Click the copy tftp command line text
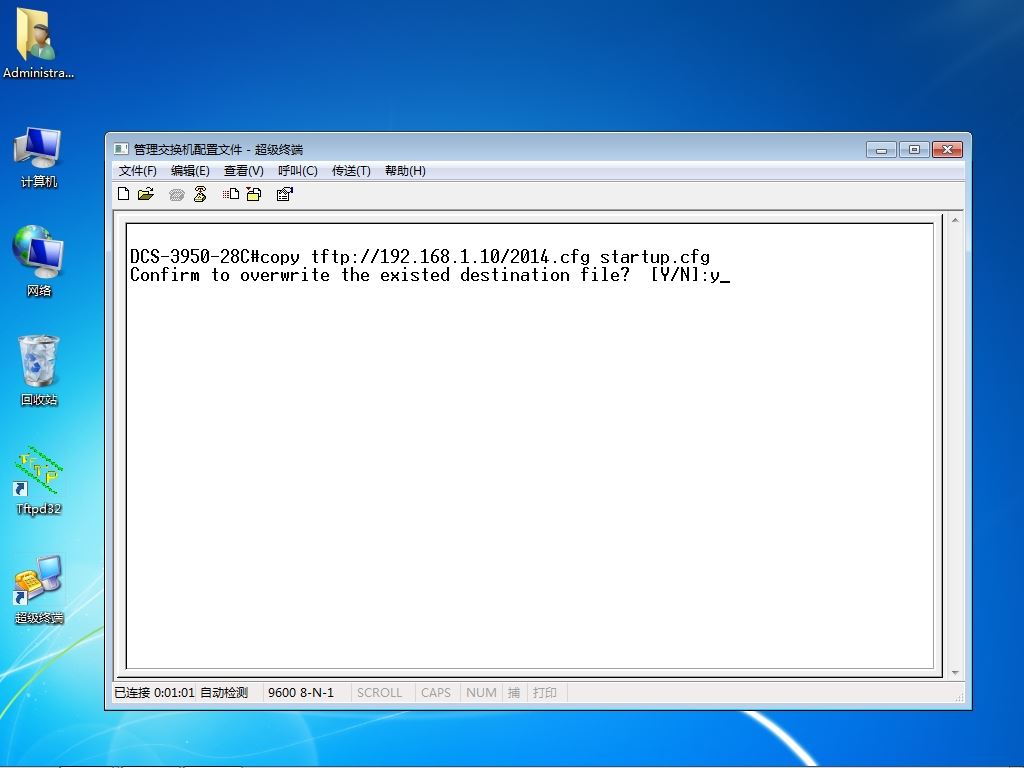 420,257
